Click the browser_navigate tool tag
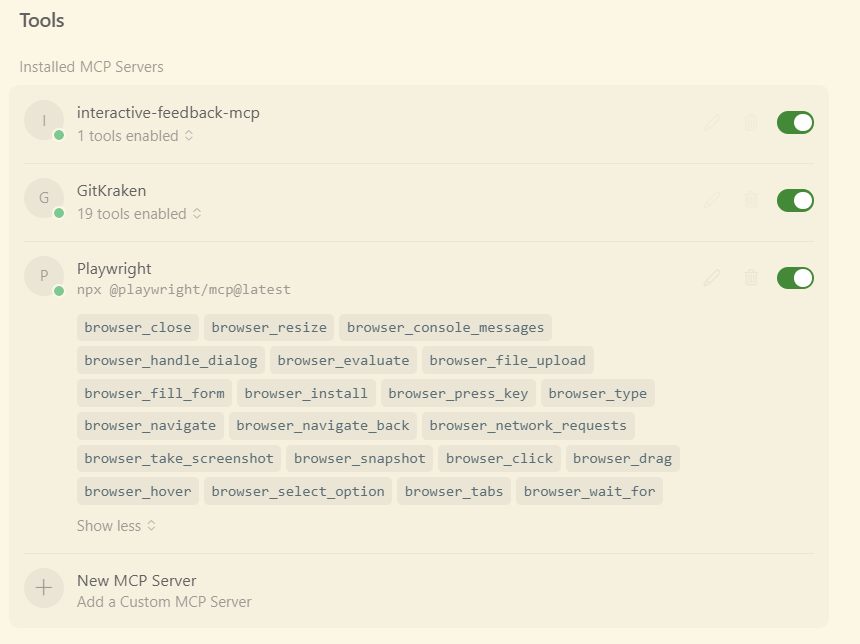Viewport: 860px width, 644px height. click(x=150, y=426)
